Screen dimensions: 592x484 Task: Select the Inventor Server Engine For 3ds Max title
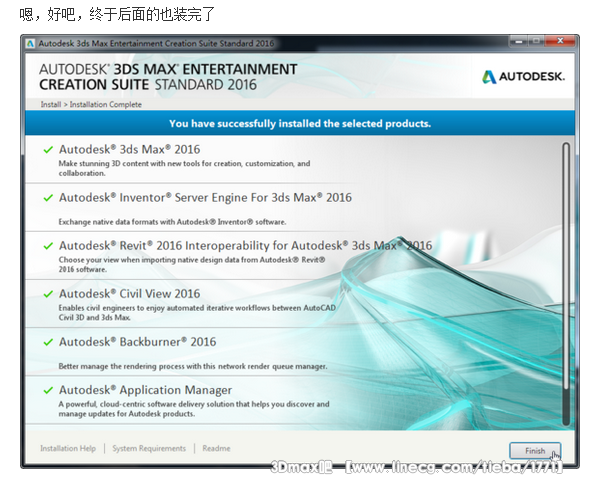pyautogui.click(x=205, y=197)
